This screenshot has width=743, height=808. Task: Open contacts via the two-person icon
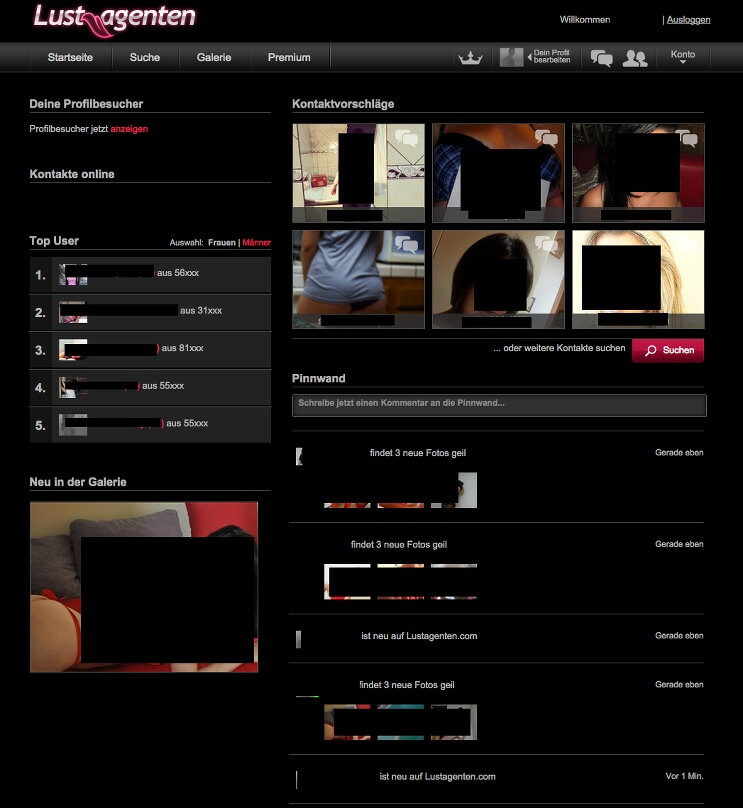pos(634,58)
